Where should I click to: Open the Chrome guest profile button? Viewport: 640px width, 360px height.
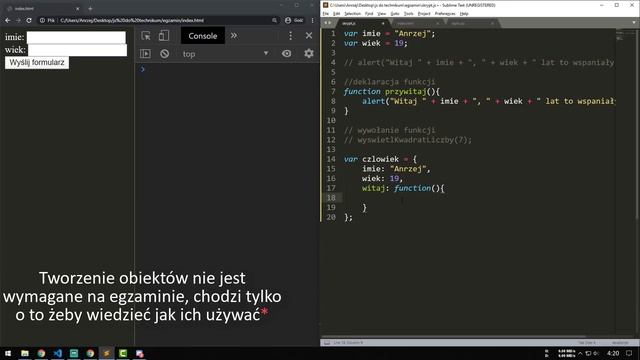(294, 20)
